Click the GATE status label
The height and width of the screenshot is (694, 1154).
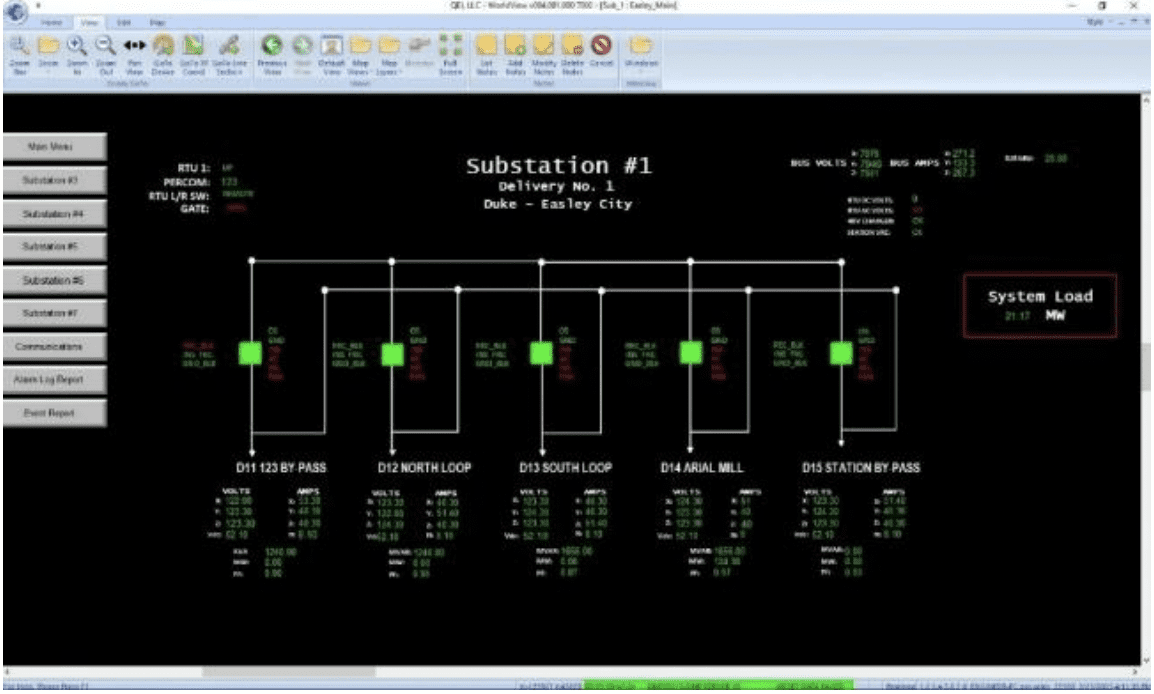pyautogui.click(x=195, y=209)
